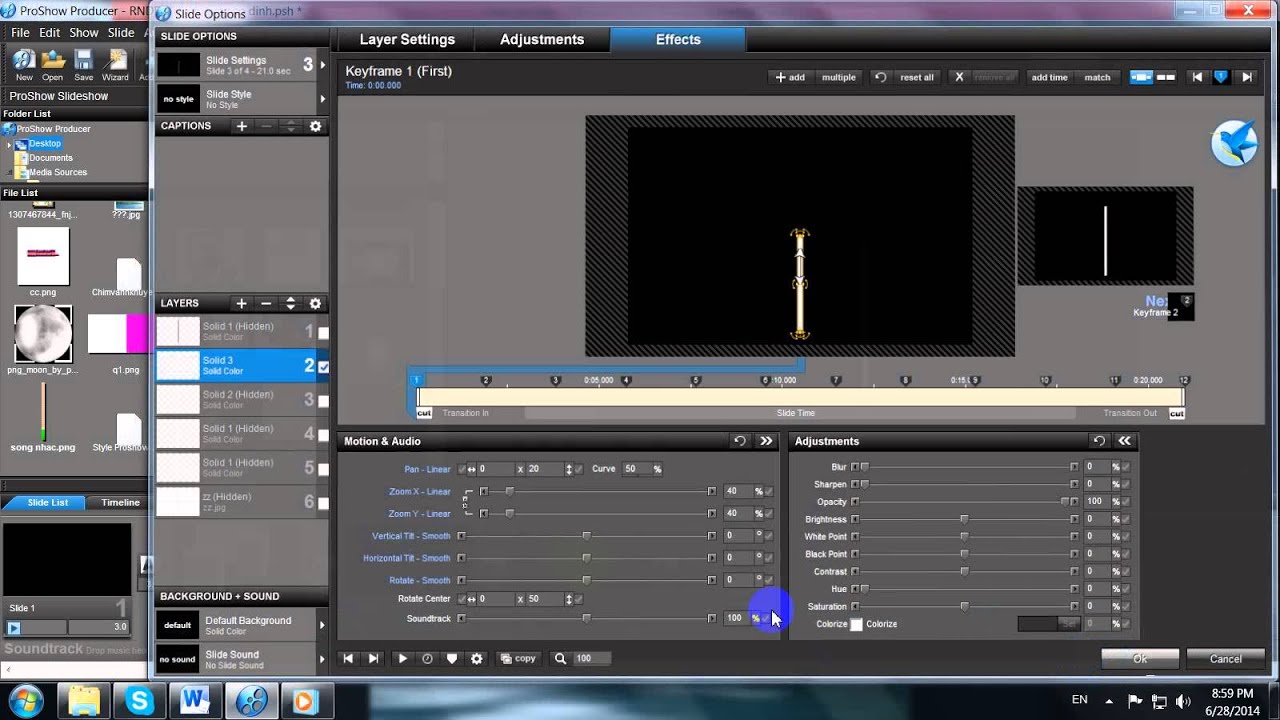Image resolution: width=1280 pixels, height=720 pixels.
Task: Collapse the Adjustments panel with double-arrow
Action: pyautogui.click(x=1125, y=441)
